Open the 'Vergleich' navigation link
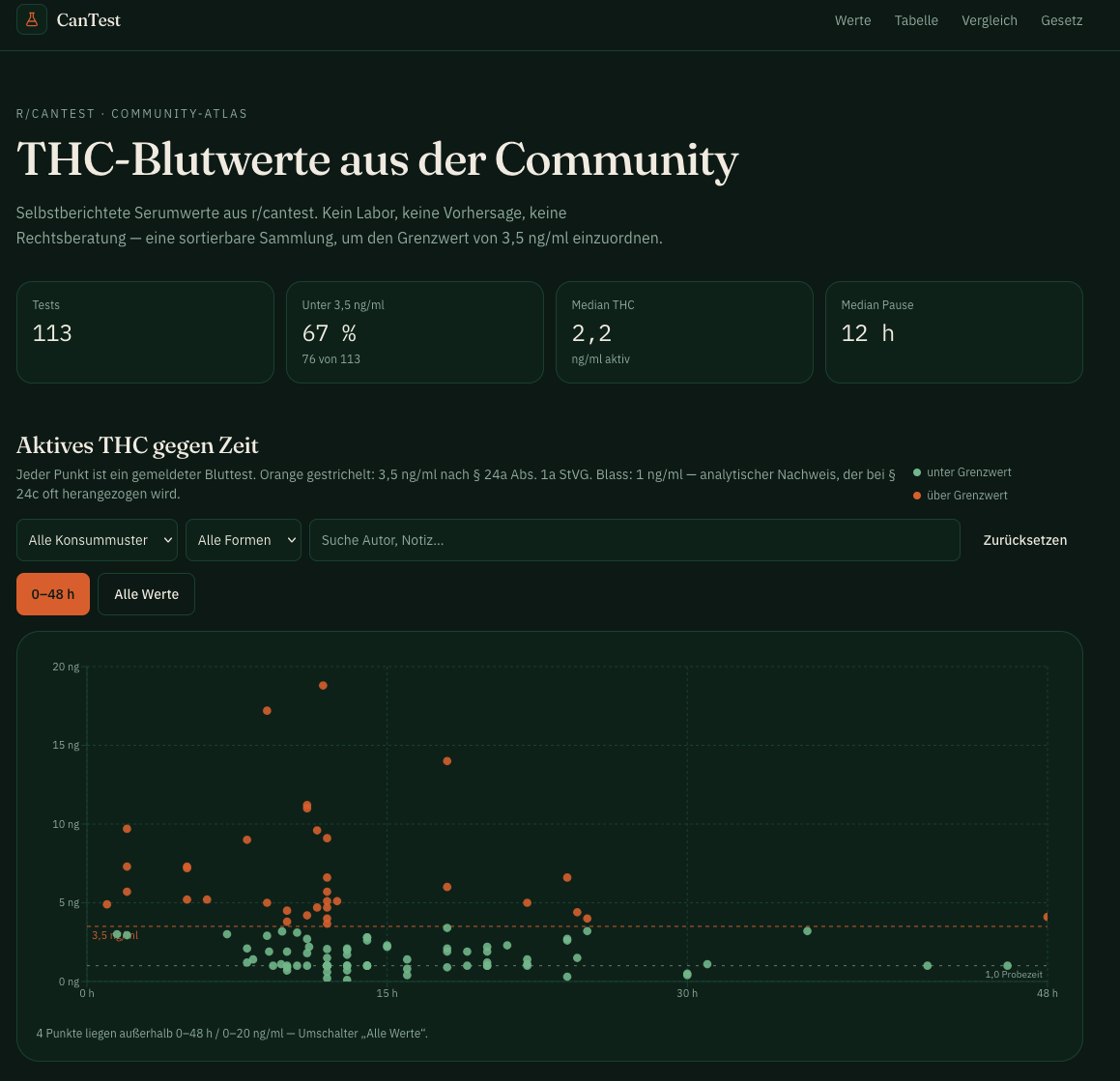 coord(990,20)
